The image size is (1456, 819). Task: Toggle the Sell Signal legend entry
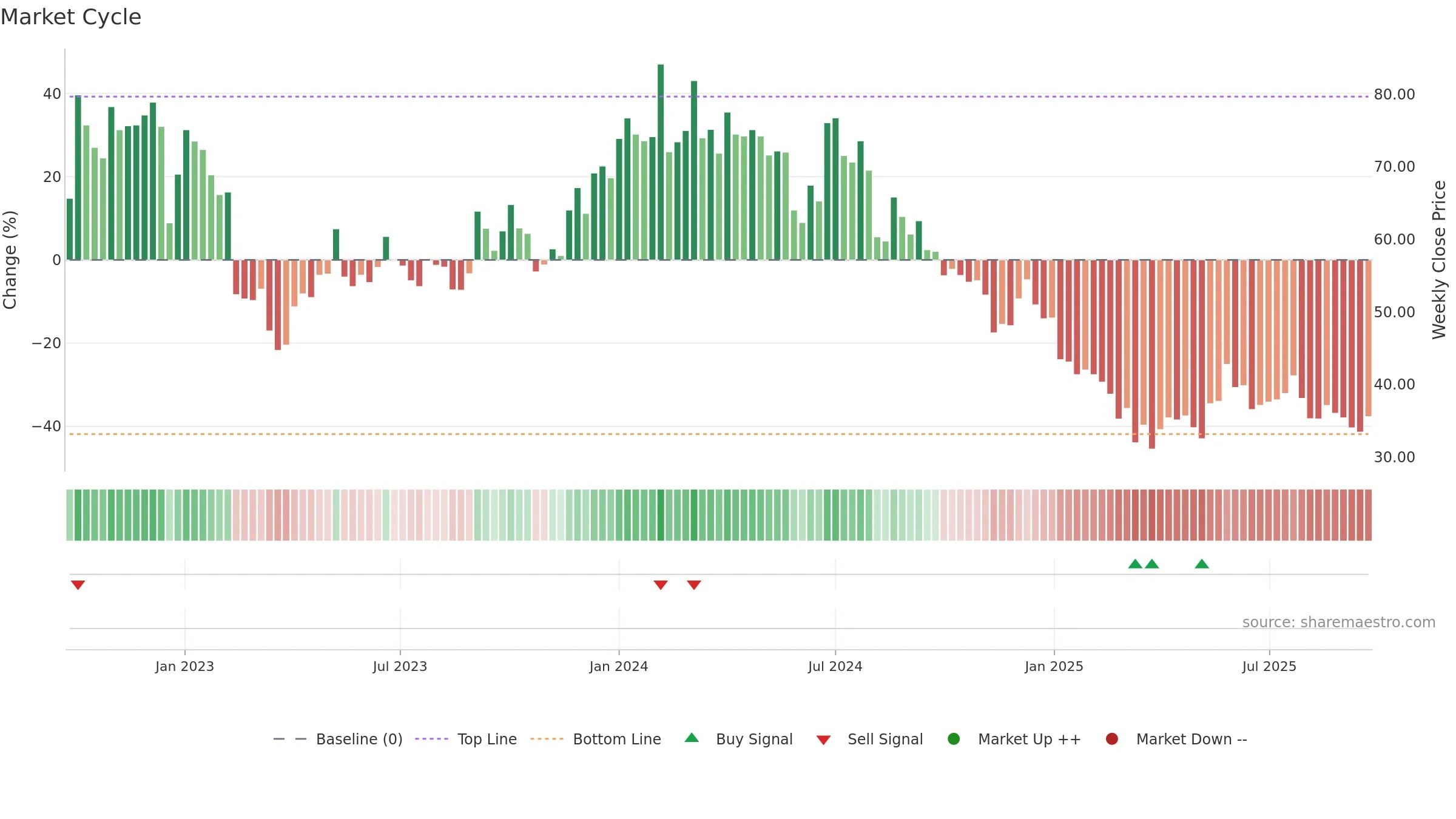point(869,739)
